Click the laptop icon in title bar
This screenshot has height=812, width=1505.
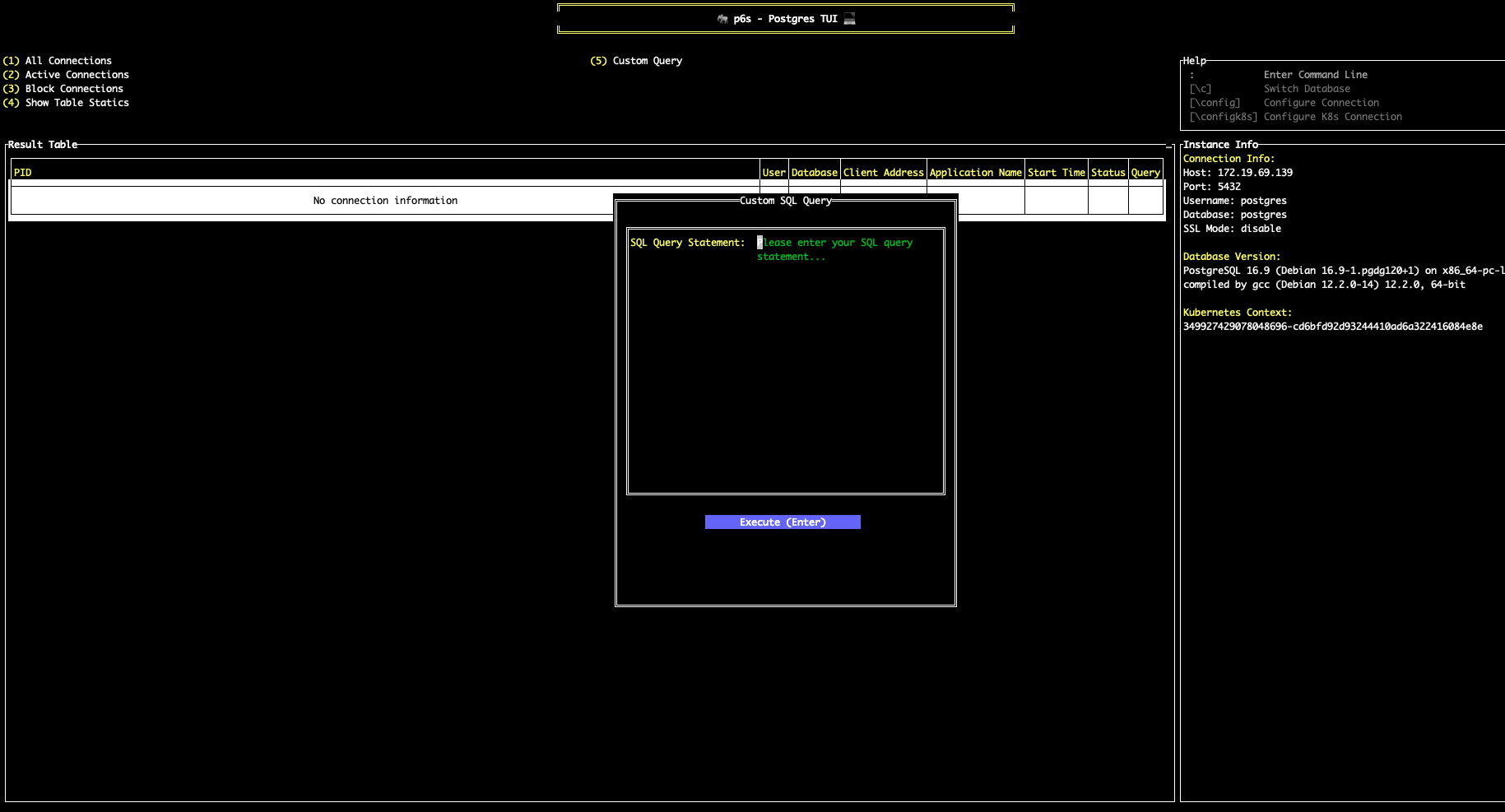850,19
